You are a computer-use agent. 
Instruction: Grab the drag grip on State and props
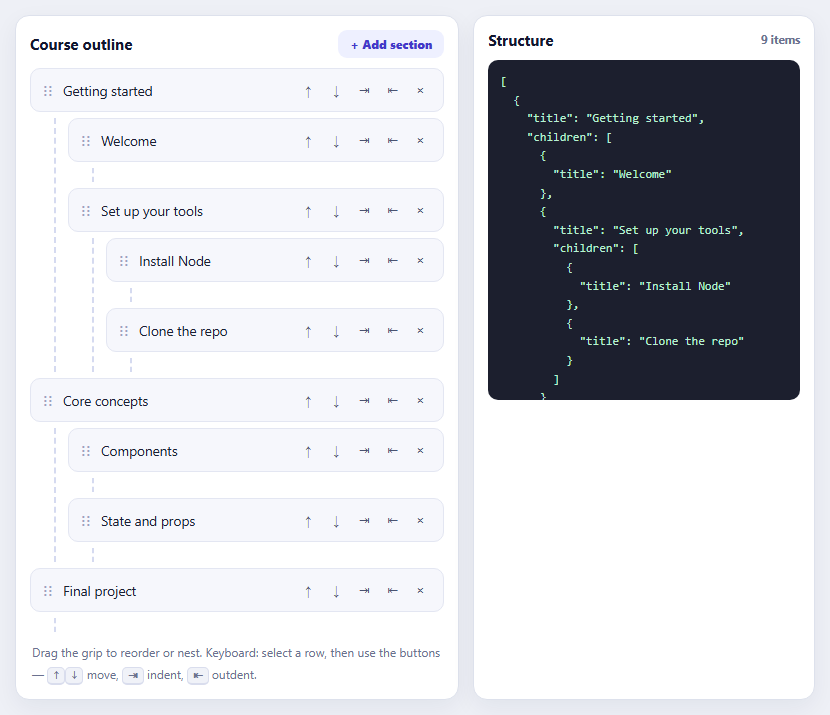tap(86, 521)
